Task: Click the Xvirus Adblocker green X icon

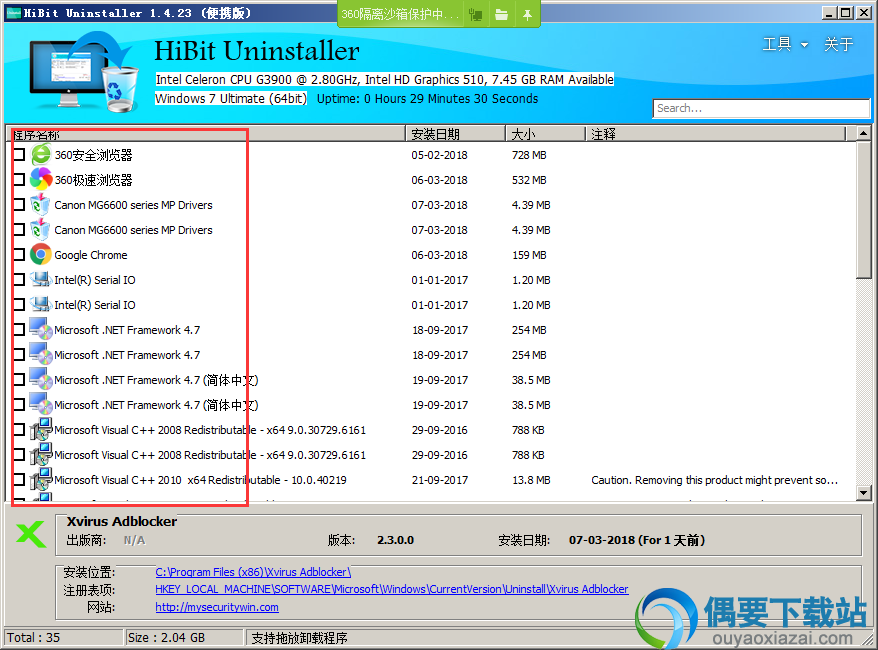Action: click(x=31, y=535)
